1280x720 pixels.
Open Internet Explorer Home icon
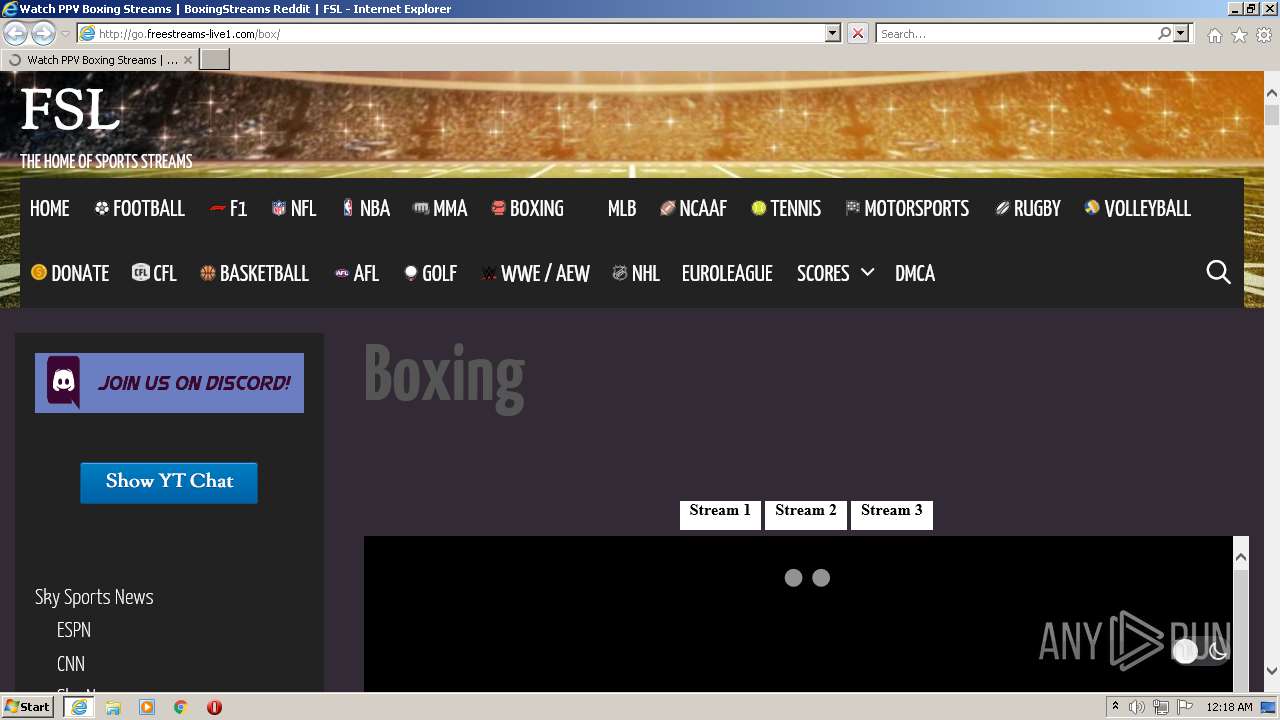click(1214, 35)
